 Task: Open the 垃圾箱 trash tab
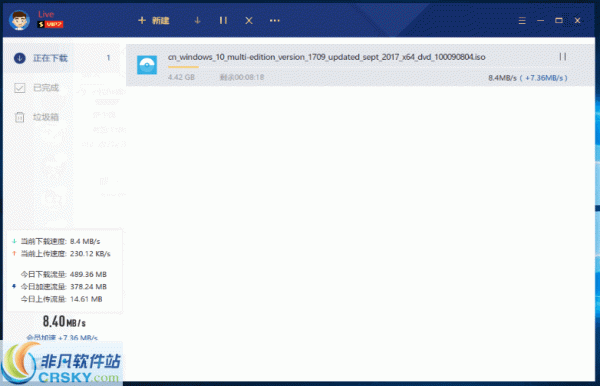pyautogui.click(x=46, y=117)
